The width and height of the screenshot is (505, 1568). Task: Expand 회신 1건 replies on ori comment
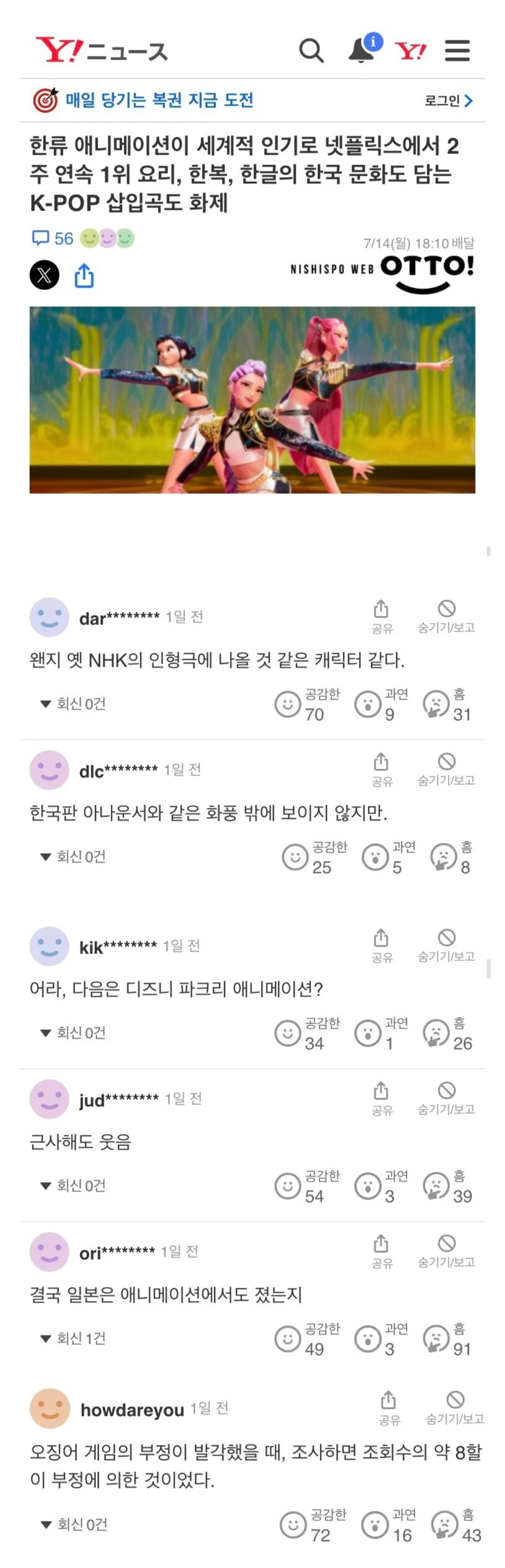73,1338
